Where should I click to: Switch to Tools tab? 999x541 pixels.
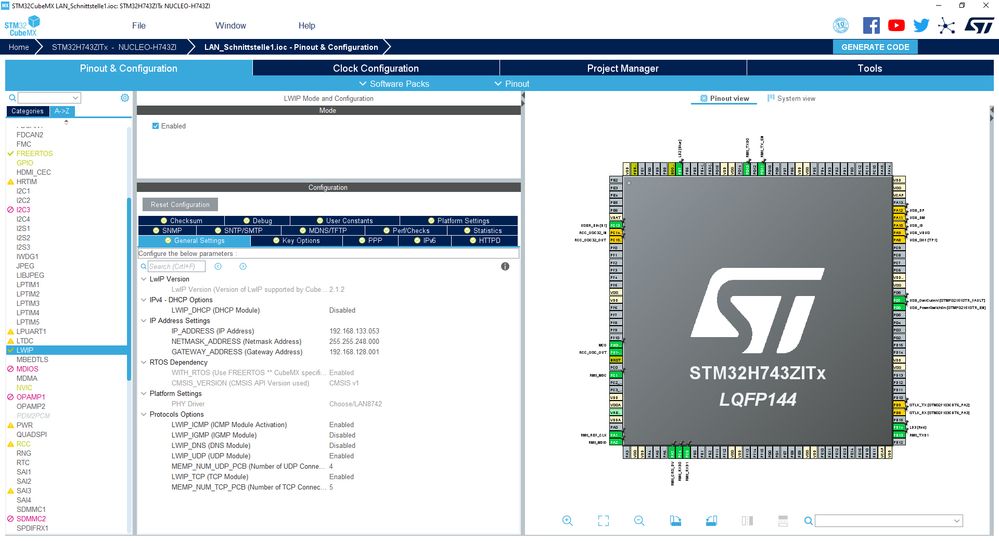870,68
